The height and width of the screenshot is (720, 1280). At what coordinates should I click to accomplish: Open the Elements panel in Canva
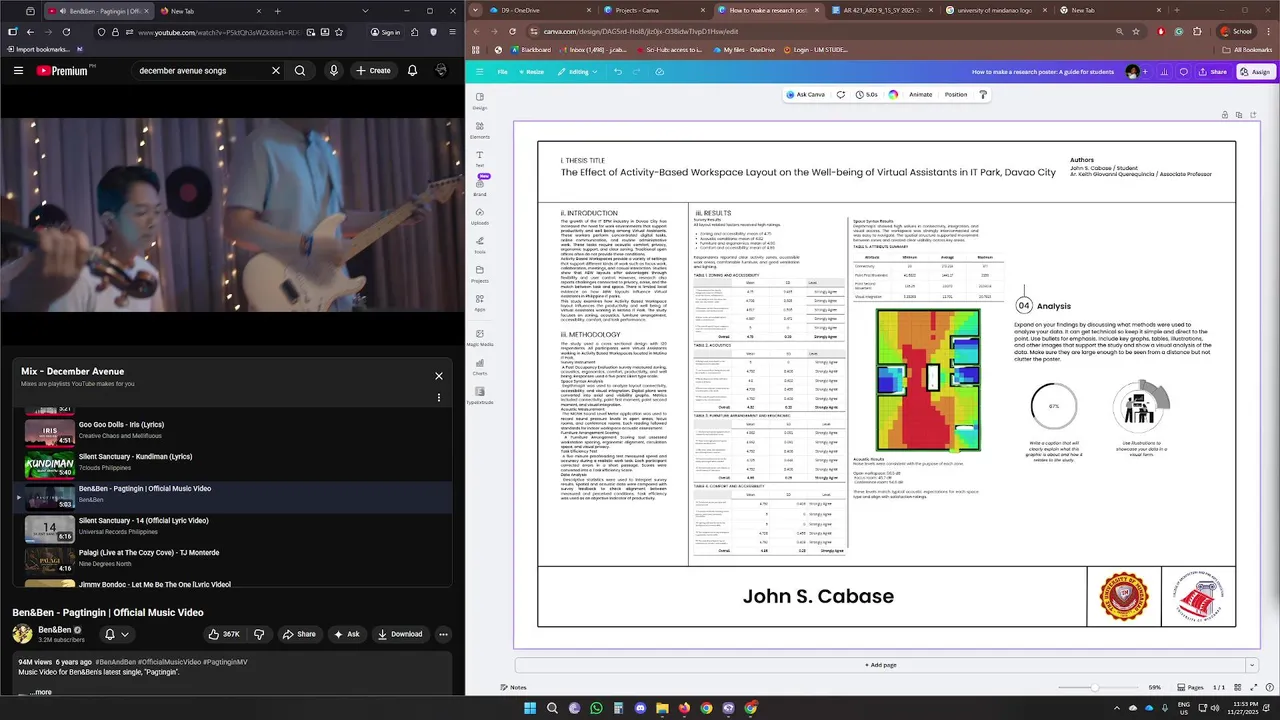point(480,130)
